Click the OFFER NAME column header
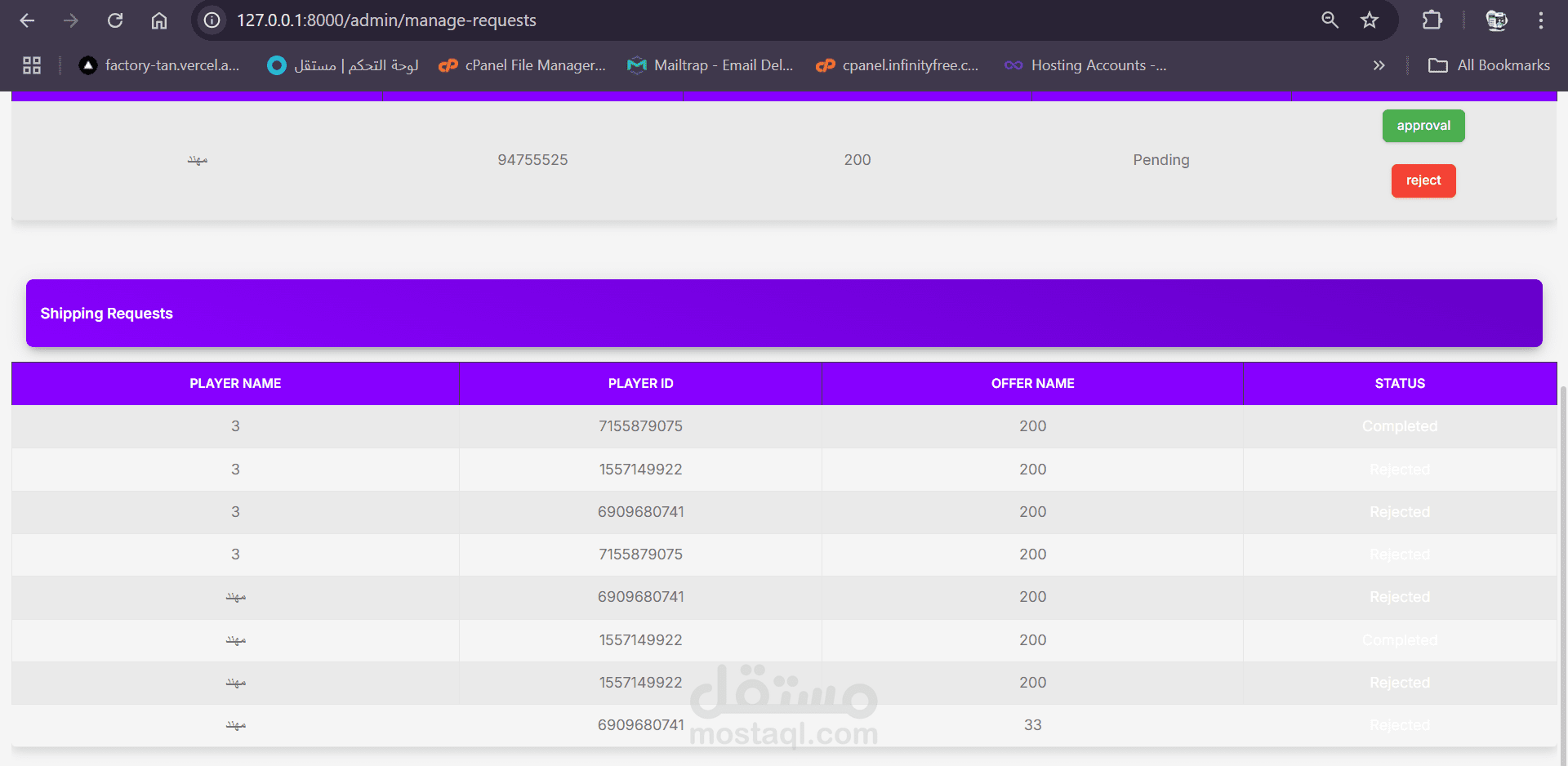The image size is (1568, 766). [1032, 383]
